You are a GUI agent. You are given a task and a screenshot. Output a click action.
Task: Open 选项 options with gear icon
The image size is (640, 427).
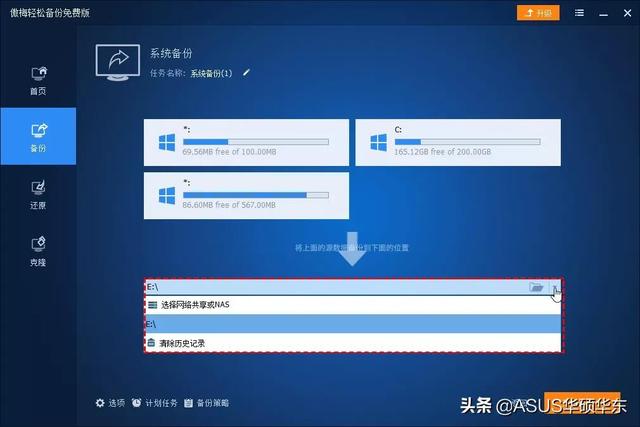tap(110, 403)
